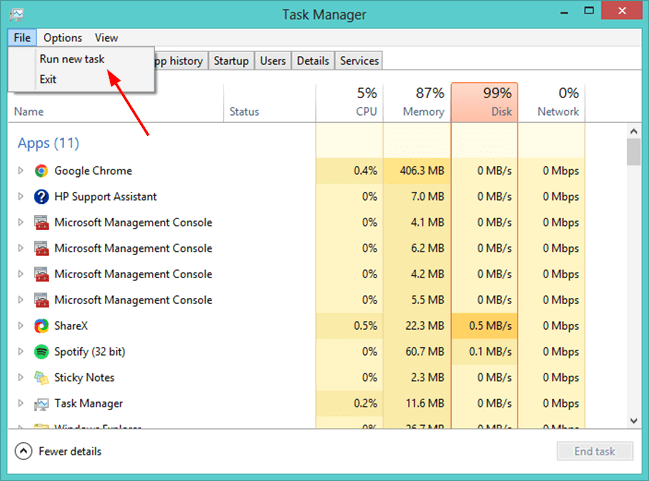Screen dimensions: 649x481
Task: Switch to the App history tab
Action: pos(180,61)
